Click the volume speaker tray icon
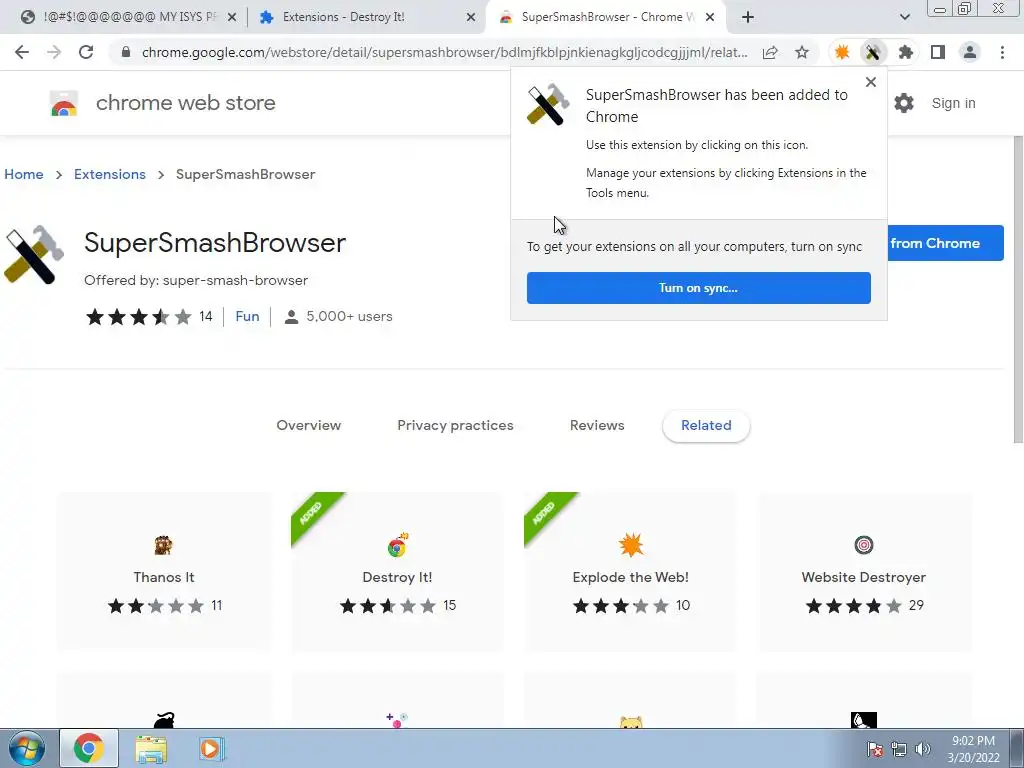This screenshot has width=1024, height=768. tap(923, 749)
